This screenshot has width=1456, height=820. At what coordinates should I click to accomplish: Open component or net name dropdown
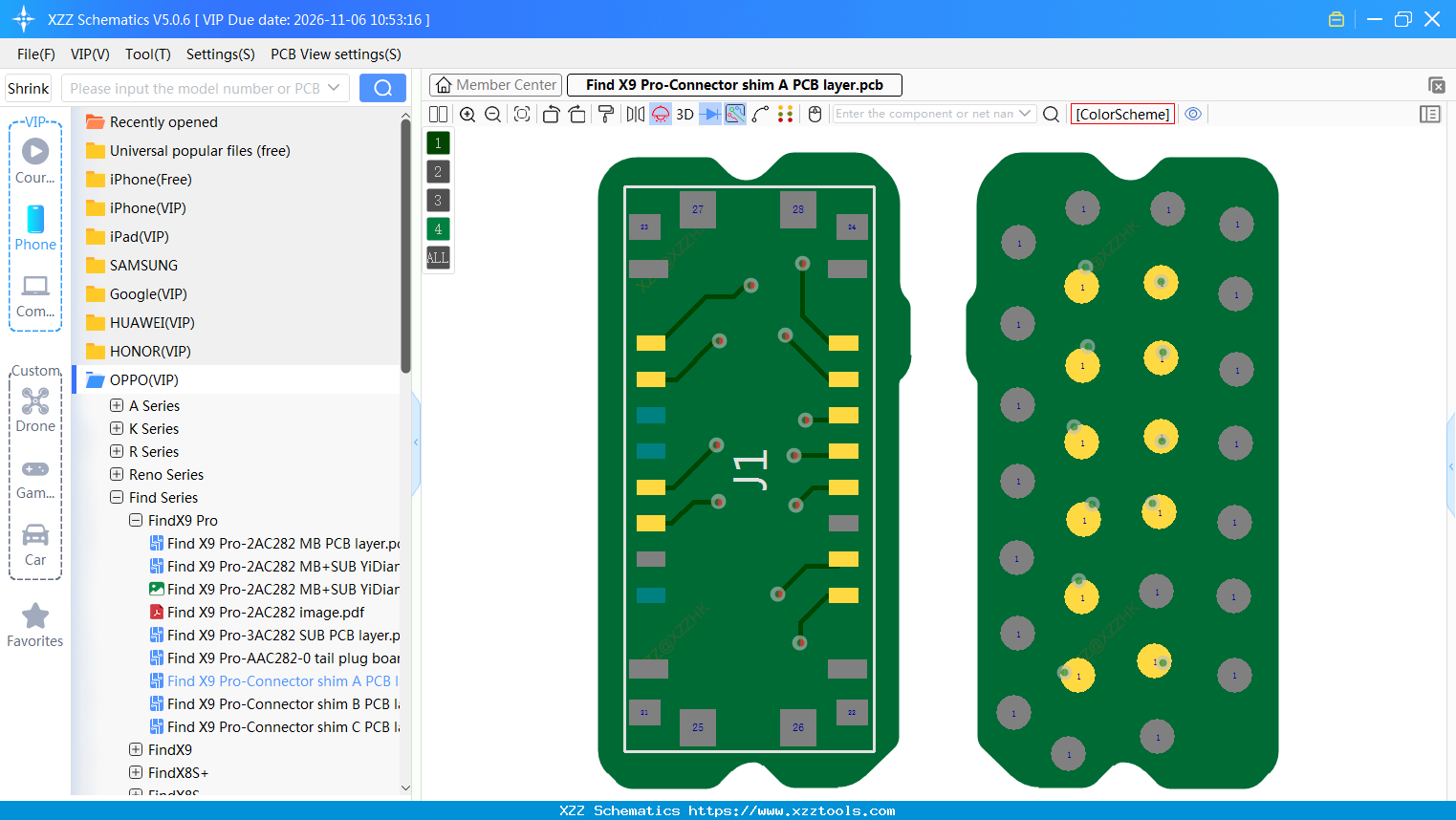pos(1025,114)
